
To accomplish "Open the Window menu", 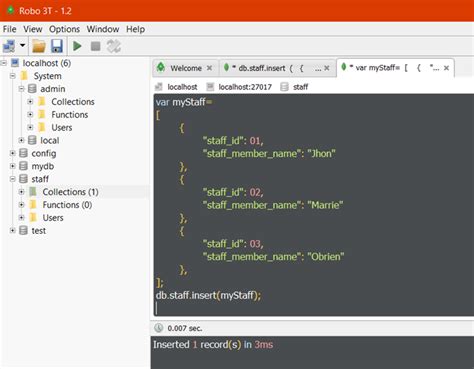I will pos(103,29).
